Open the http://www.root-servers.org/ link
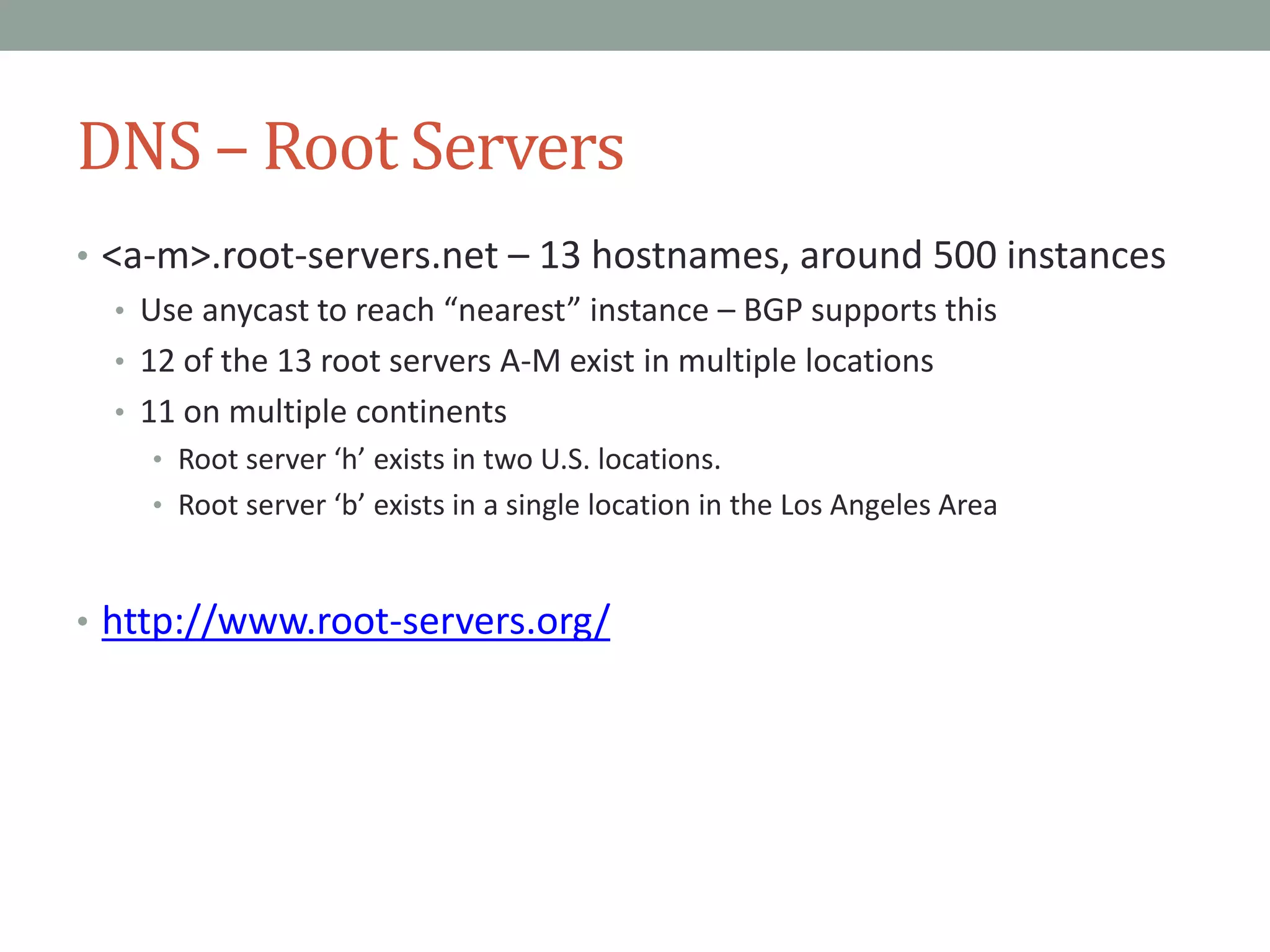The height and width of the screenshot is (952, 1270). [356, 621]
